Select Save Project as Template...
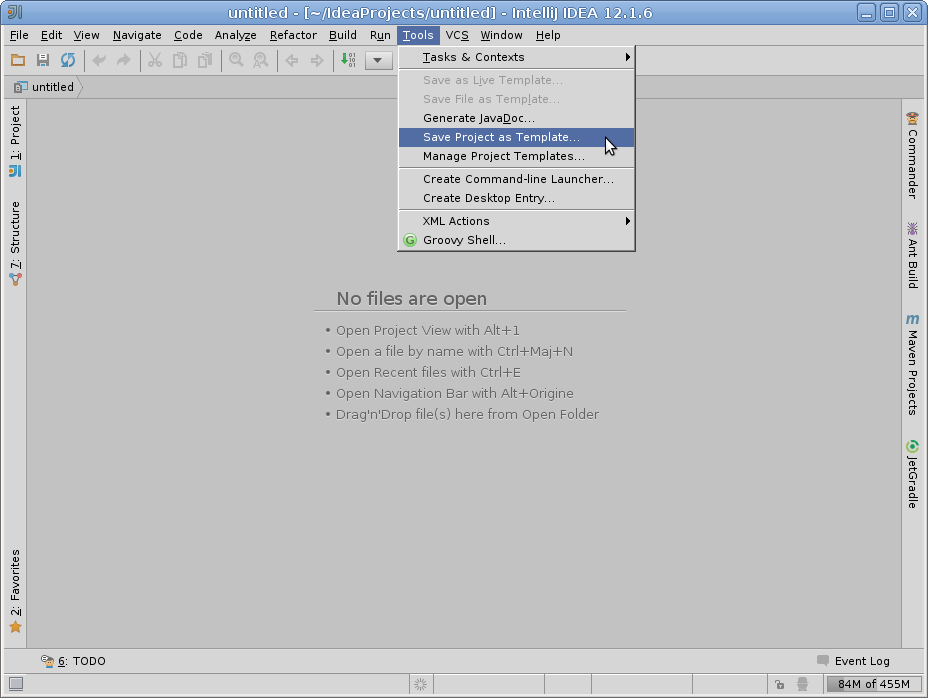928x698 pixels. click(516, 137)
